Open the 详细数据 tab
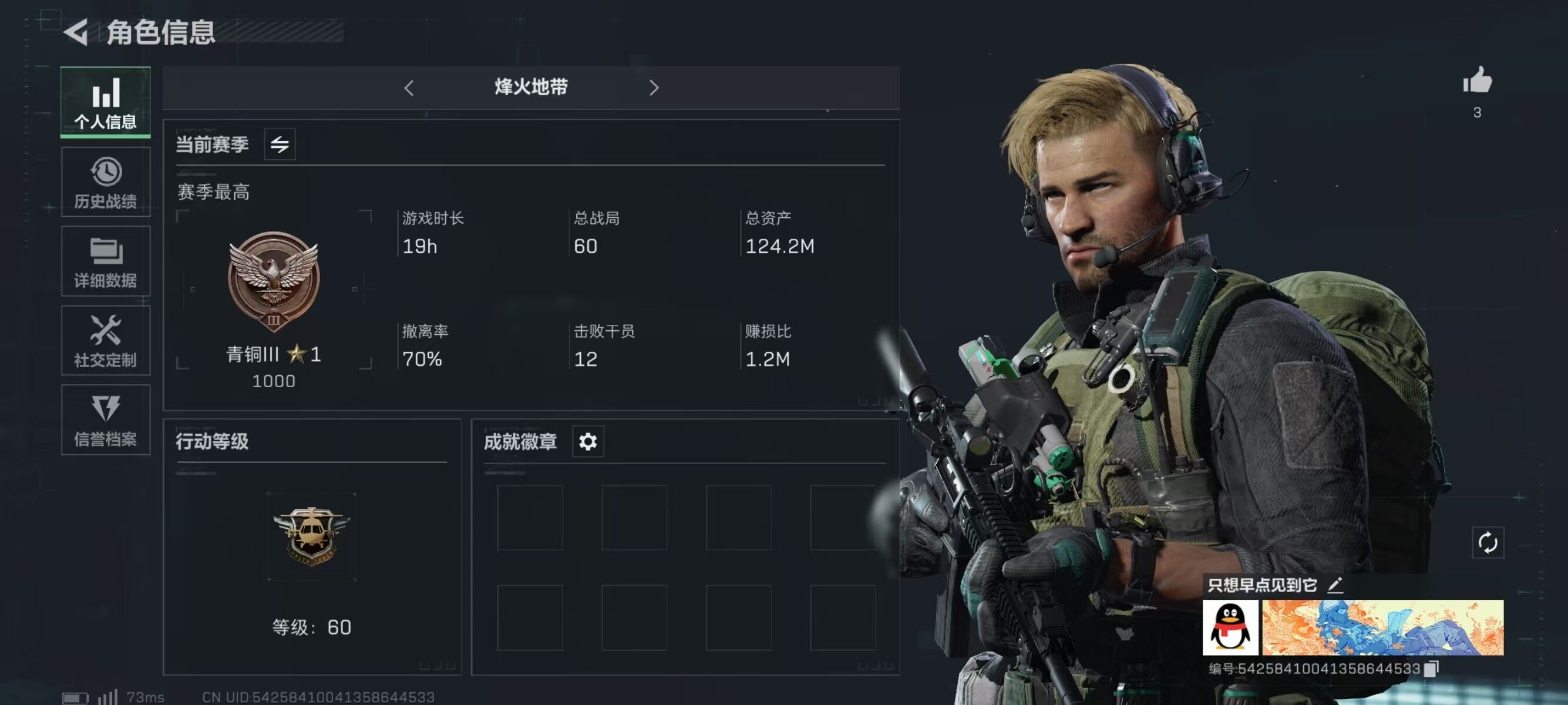The image size is (1568, 705). tap(106, 262)
